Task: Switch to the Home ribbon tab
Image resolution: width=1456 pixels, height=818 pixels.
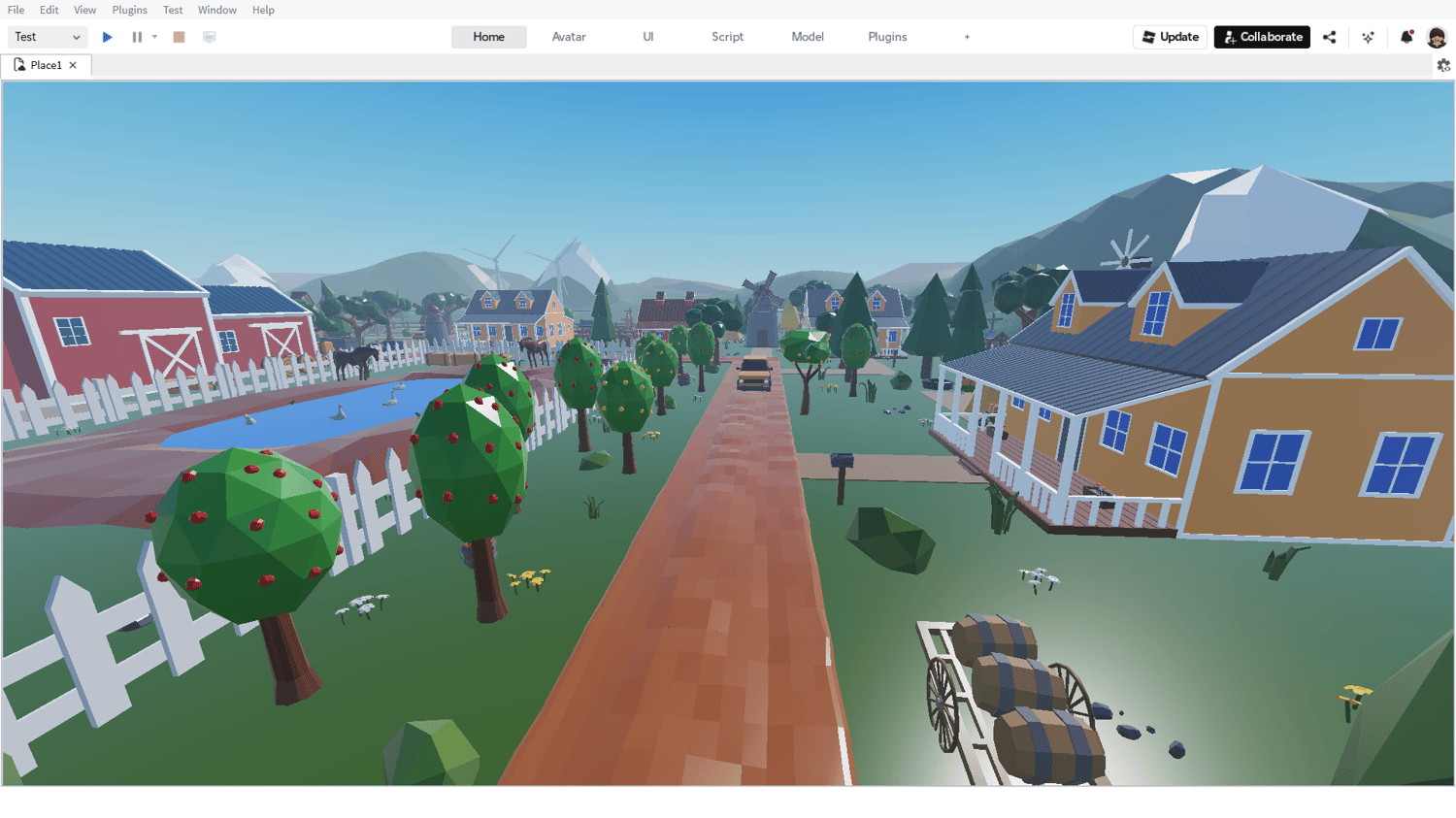Action: (489, 37)
